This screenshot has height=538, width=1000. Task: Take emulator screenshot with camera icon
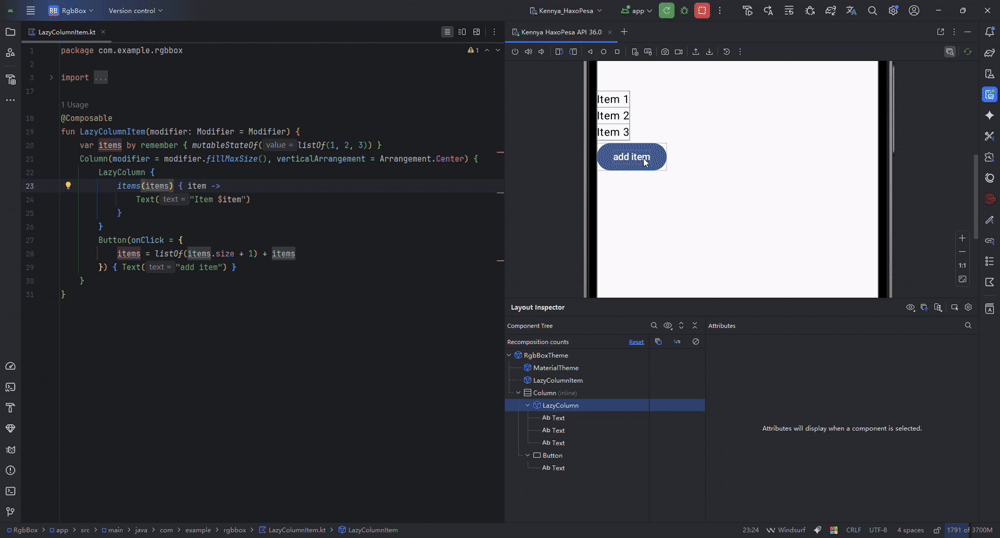pyautogui.click(x=665, y=52)
